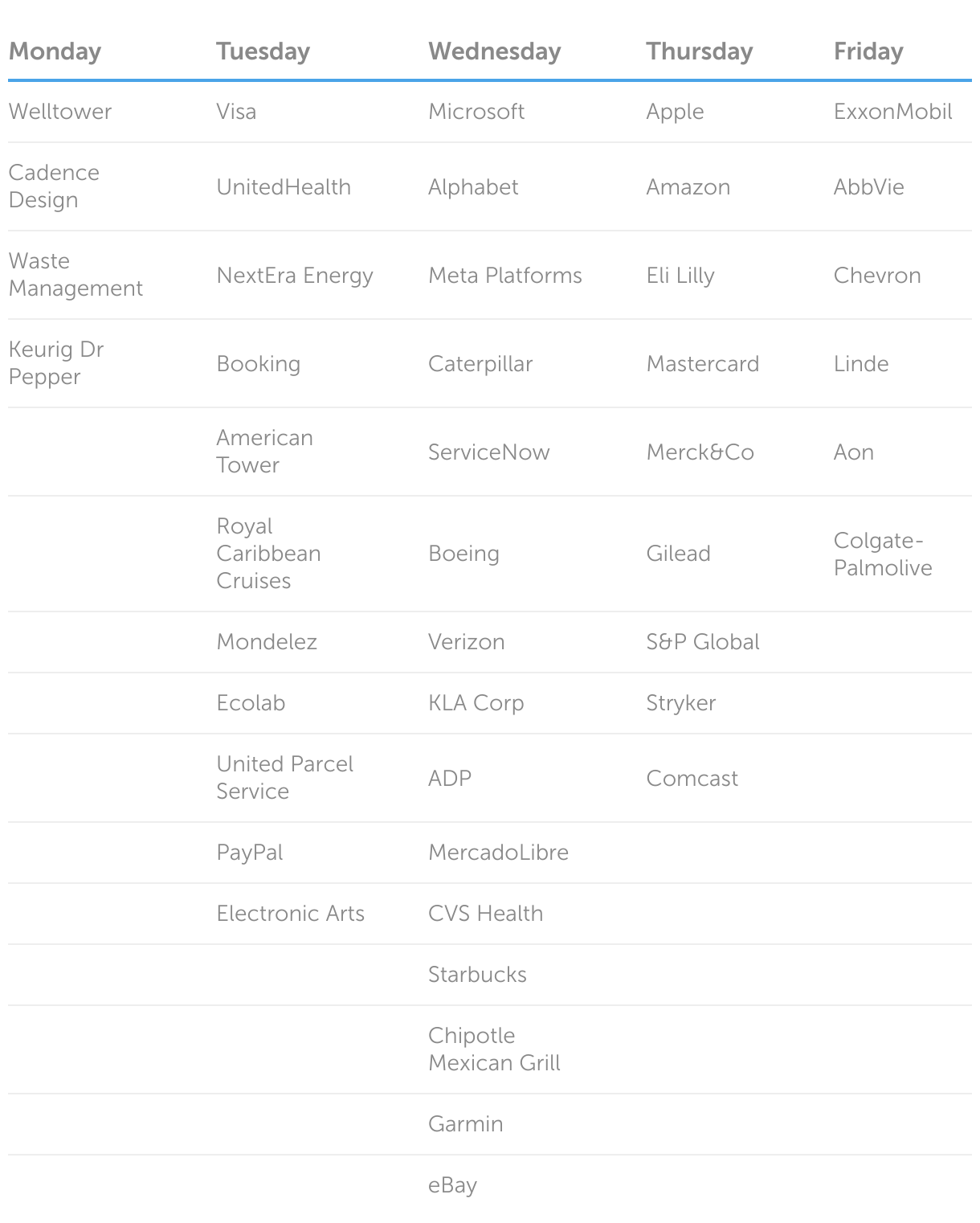This screenshot has height=1223, width=980.
Task: Select the Cadence Design cell
Action: pyautogui.click(x=54, y=186)
